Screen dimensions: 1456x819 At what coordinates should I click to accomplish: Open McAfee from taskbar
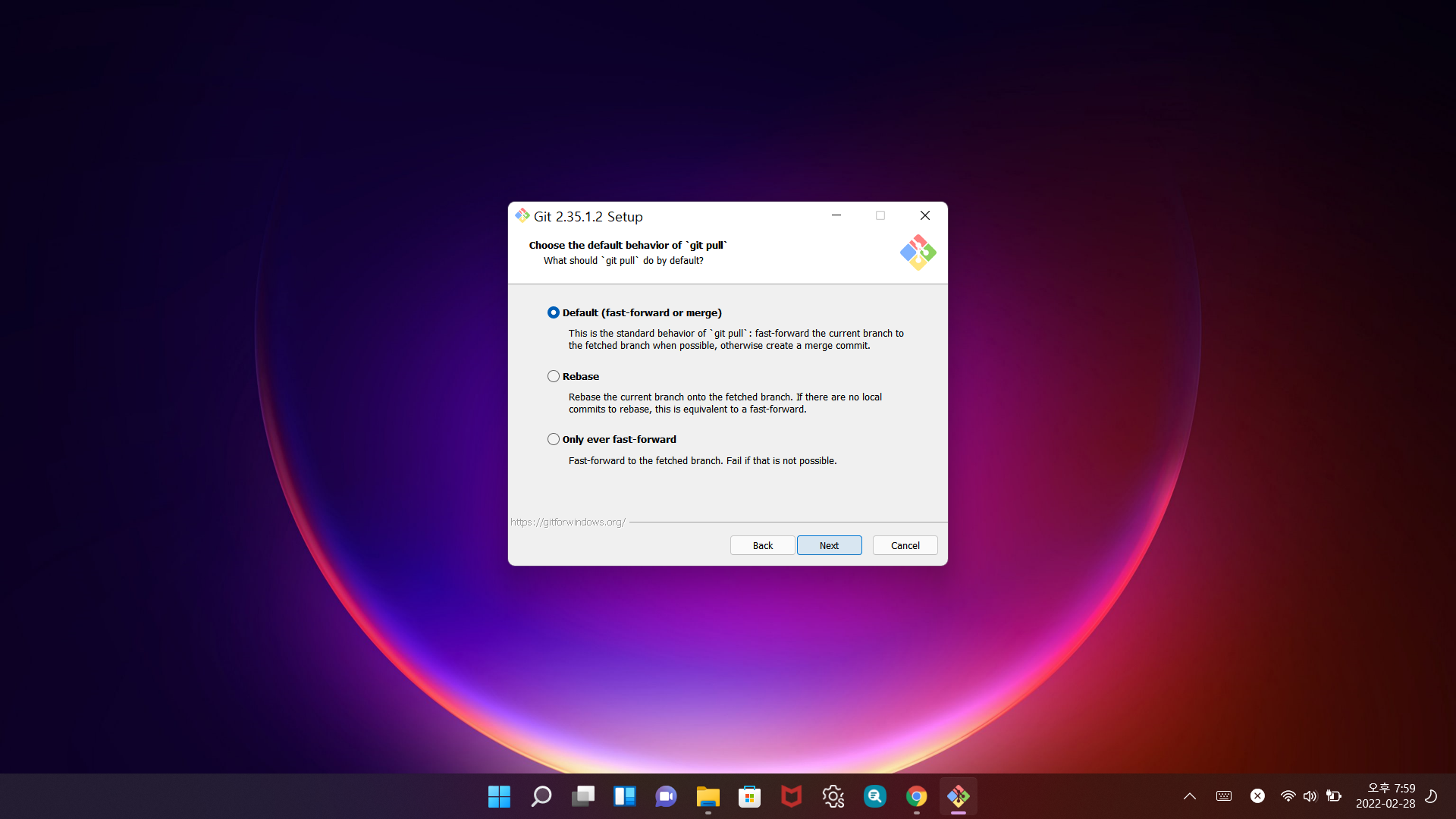click(791, 796)
